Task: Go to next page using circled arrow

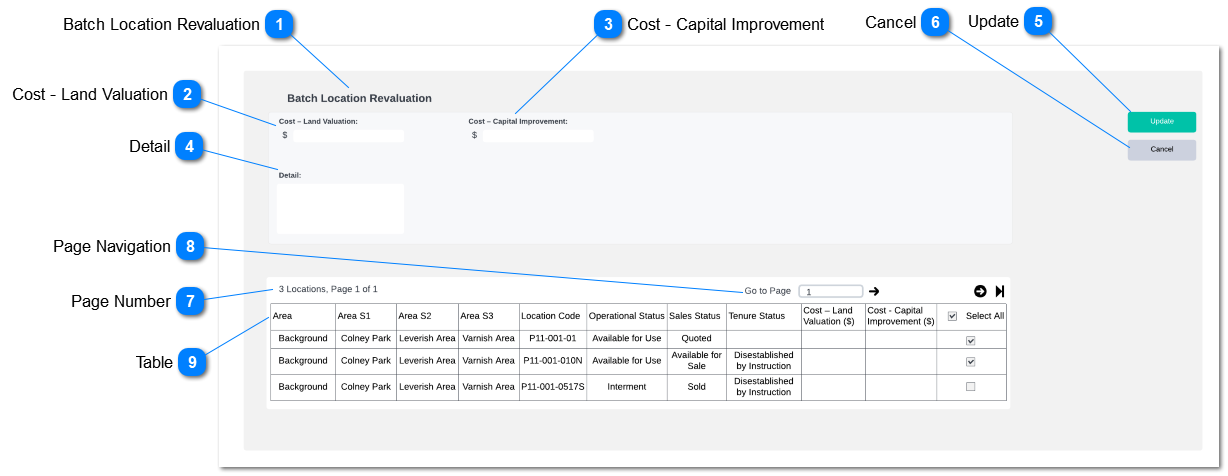Action: [x=980, y=291]
